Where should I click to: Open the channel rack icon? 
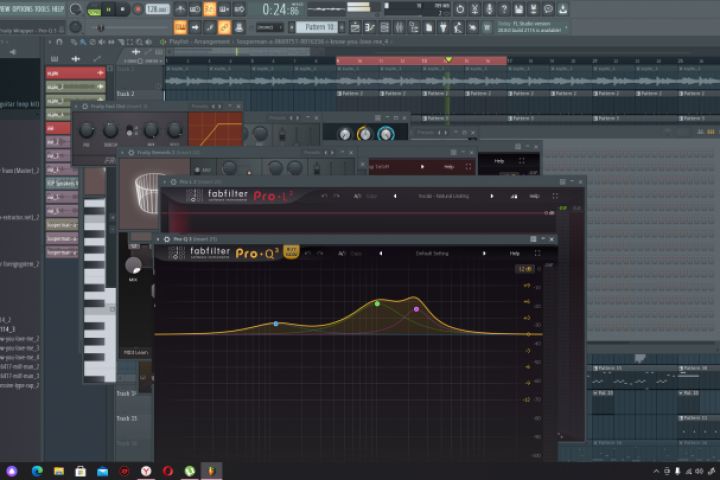pos(384,28)
